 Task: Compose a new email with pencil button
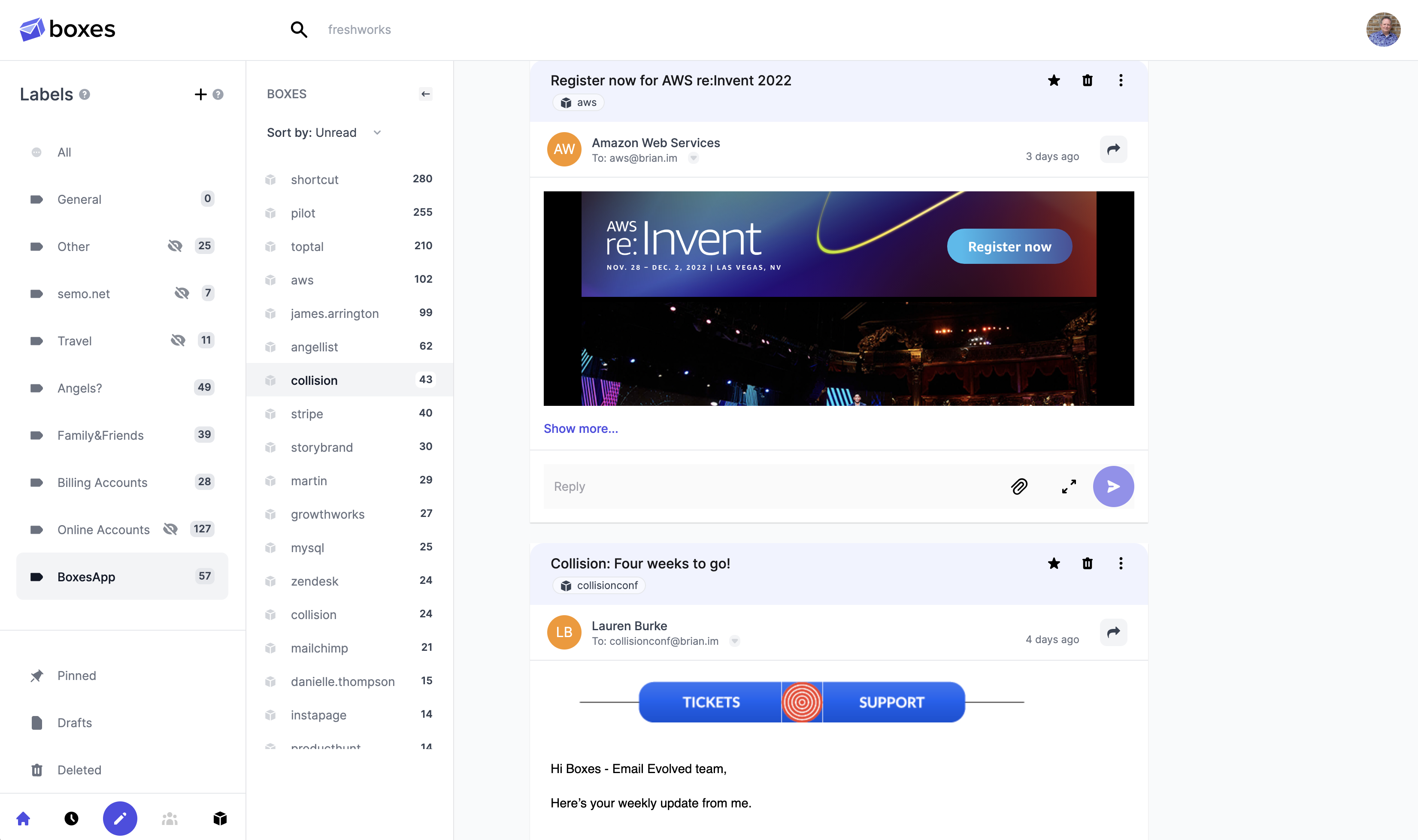(120, 819)
